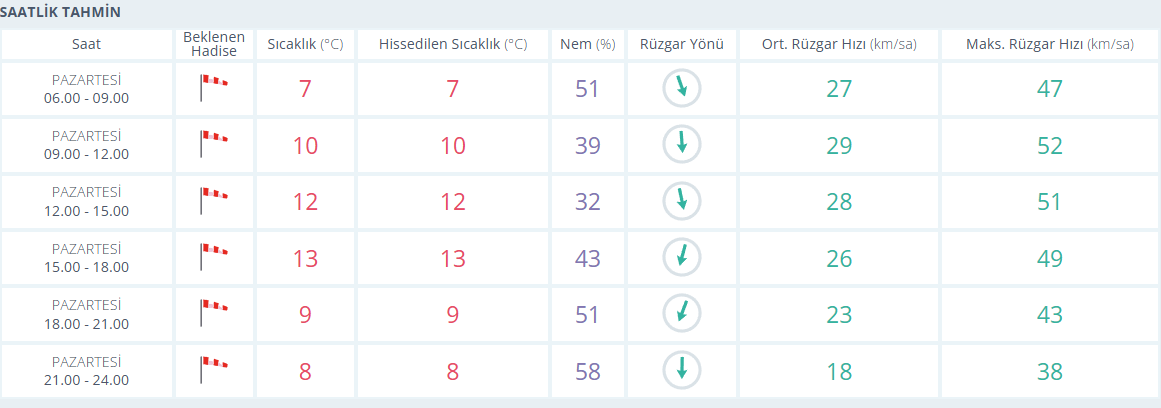1161x408 pixels.
Task: Click the windsock icon for 06.00 - 09.00
Action: [x=214, y=88]
